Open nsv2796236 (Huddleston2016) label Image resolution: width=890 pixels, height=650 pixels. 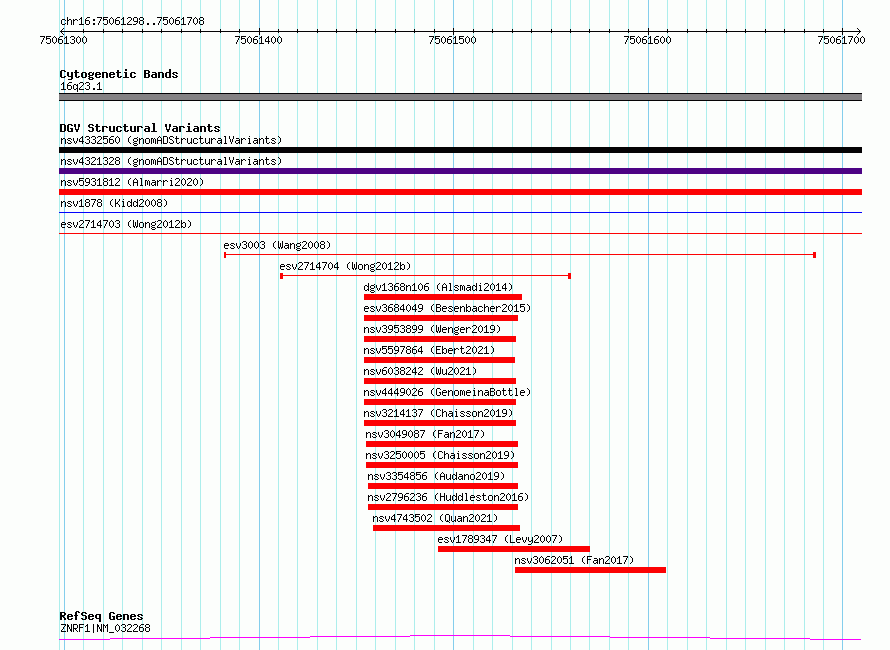point(448,497)
